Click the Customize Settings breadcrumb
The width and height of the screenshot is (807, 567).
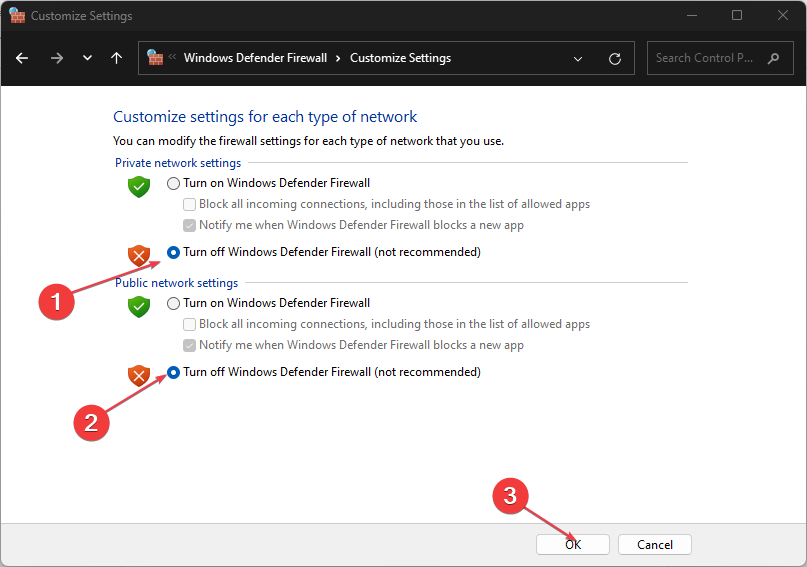coord(400,58)
